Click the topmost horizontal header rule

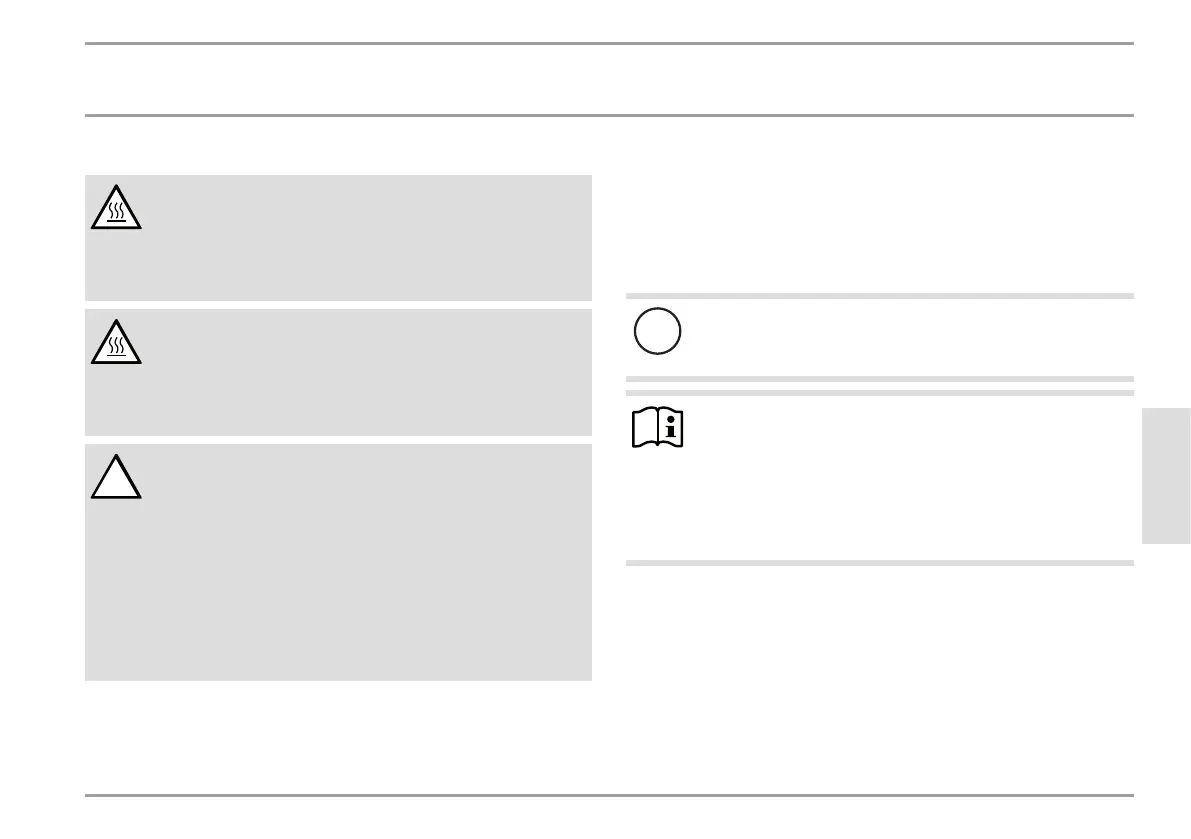[x=609, y=44]
